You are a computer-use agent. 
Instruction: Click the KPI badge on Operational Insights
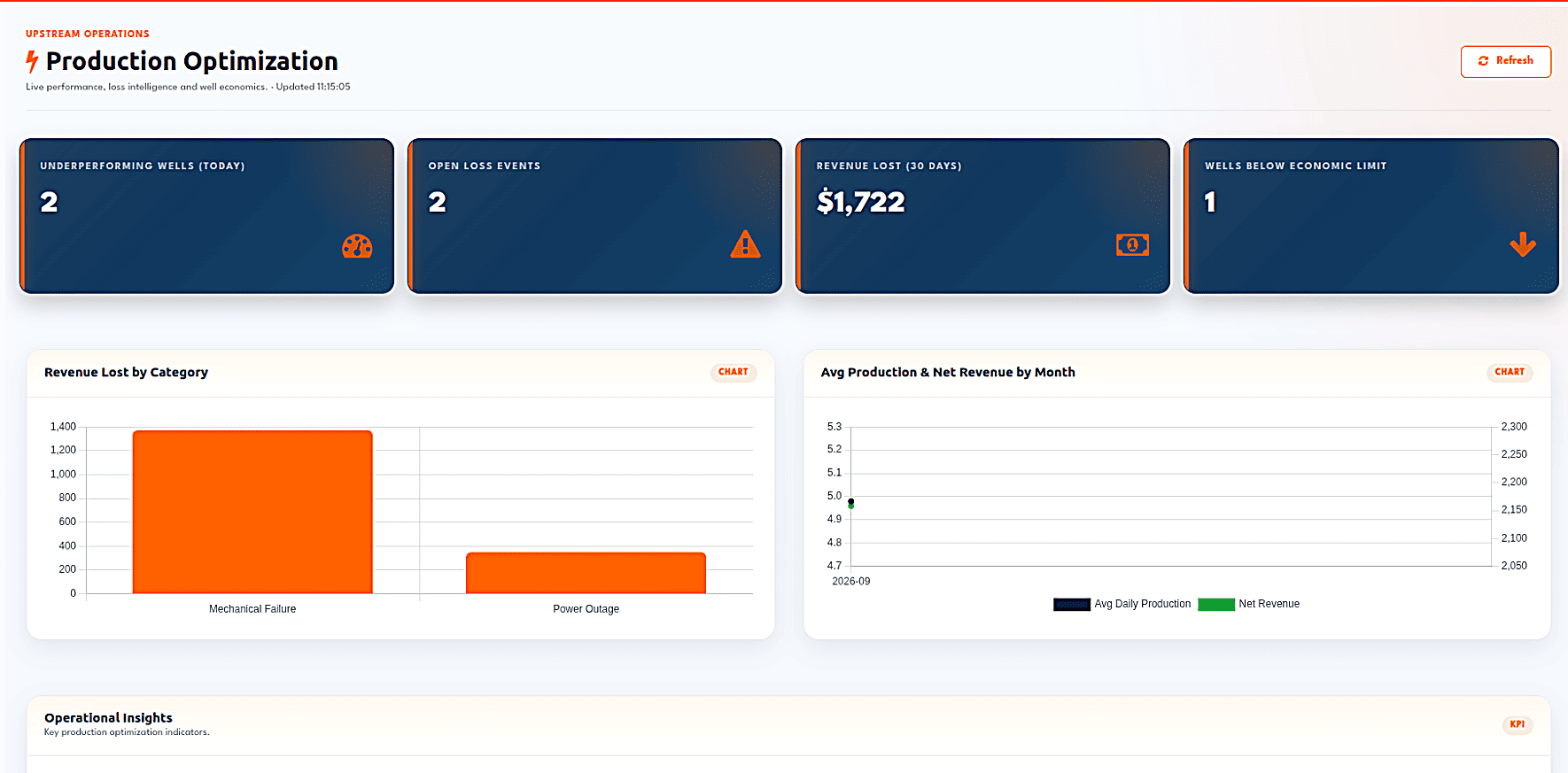pyautogui.click(x=1518, y=724)
